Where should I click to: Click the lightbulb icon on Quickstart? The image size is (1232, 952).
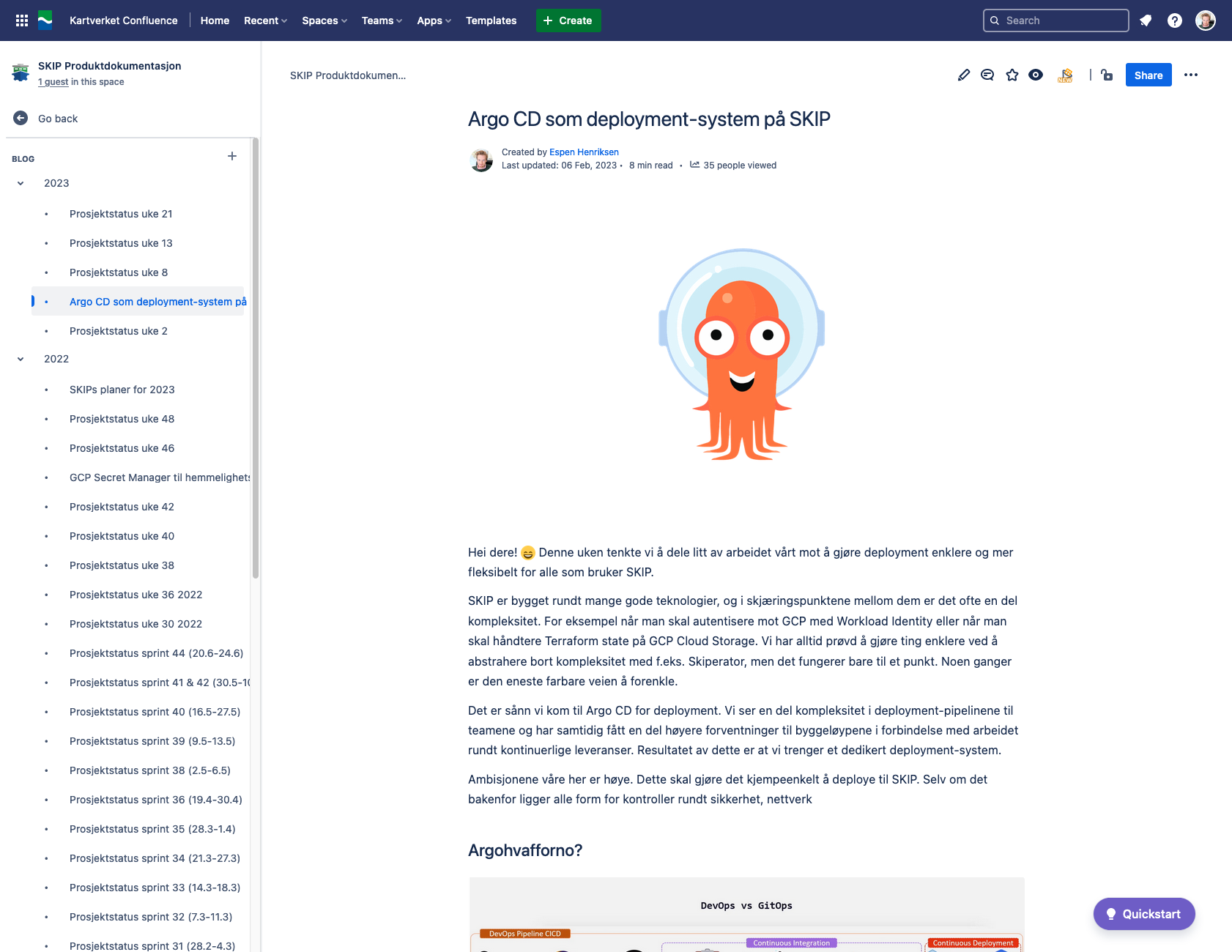[x=1111, y=914]
